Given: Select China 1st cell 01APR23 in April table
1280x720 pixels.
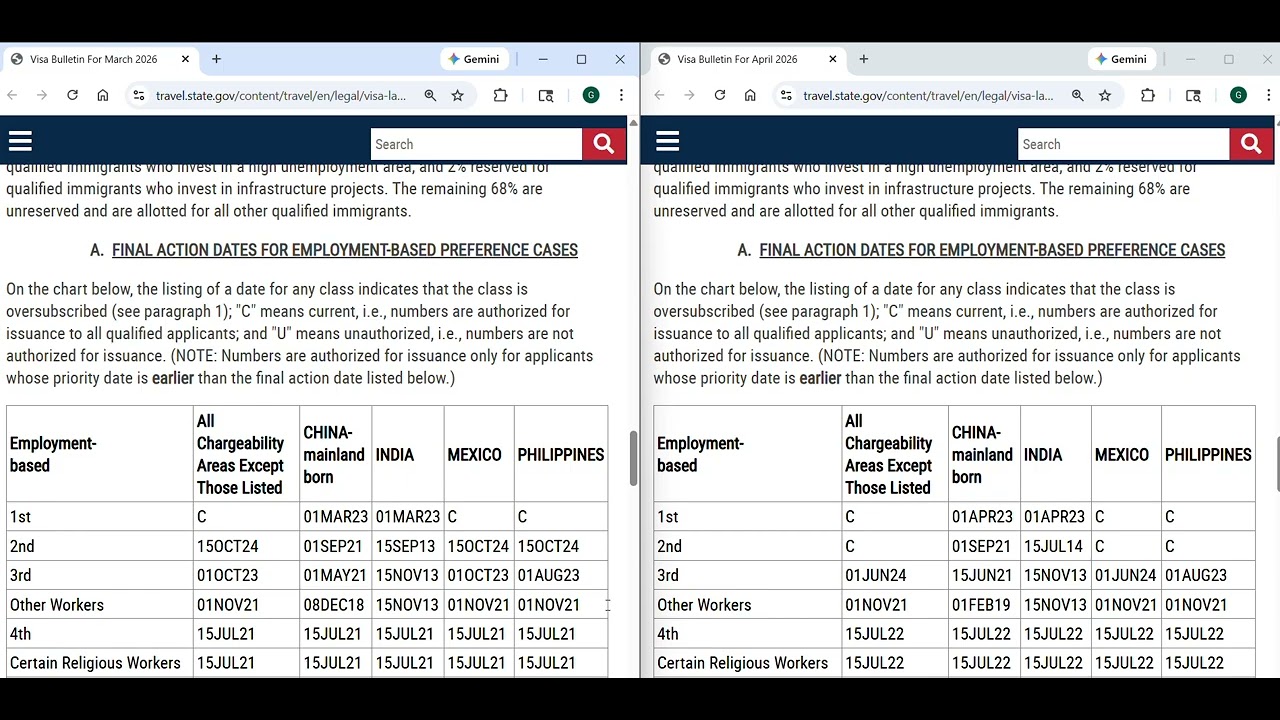Looking at the screenshot, I should point(982,517).
